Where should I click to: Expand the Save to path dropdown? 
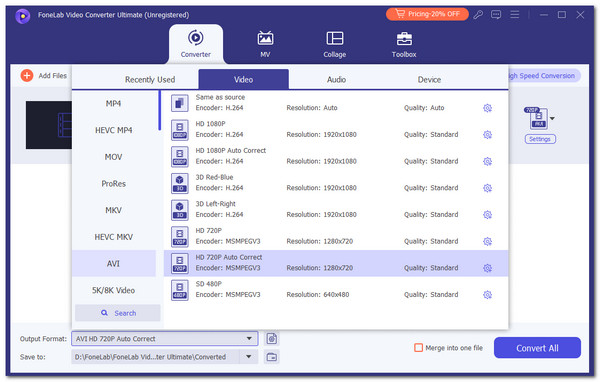pyautogui.click(x=249, y=357)
